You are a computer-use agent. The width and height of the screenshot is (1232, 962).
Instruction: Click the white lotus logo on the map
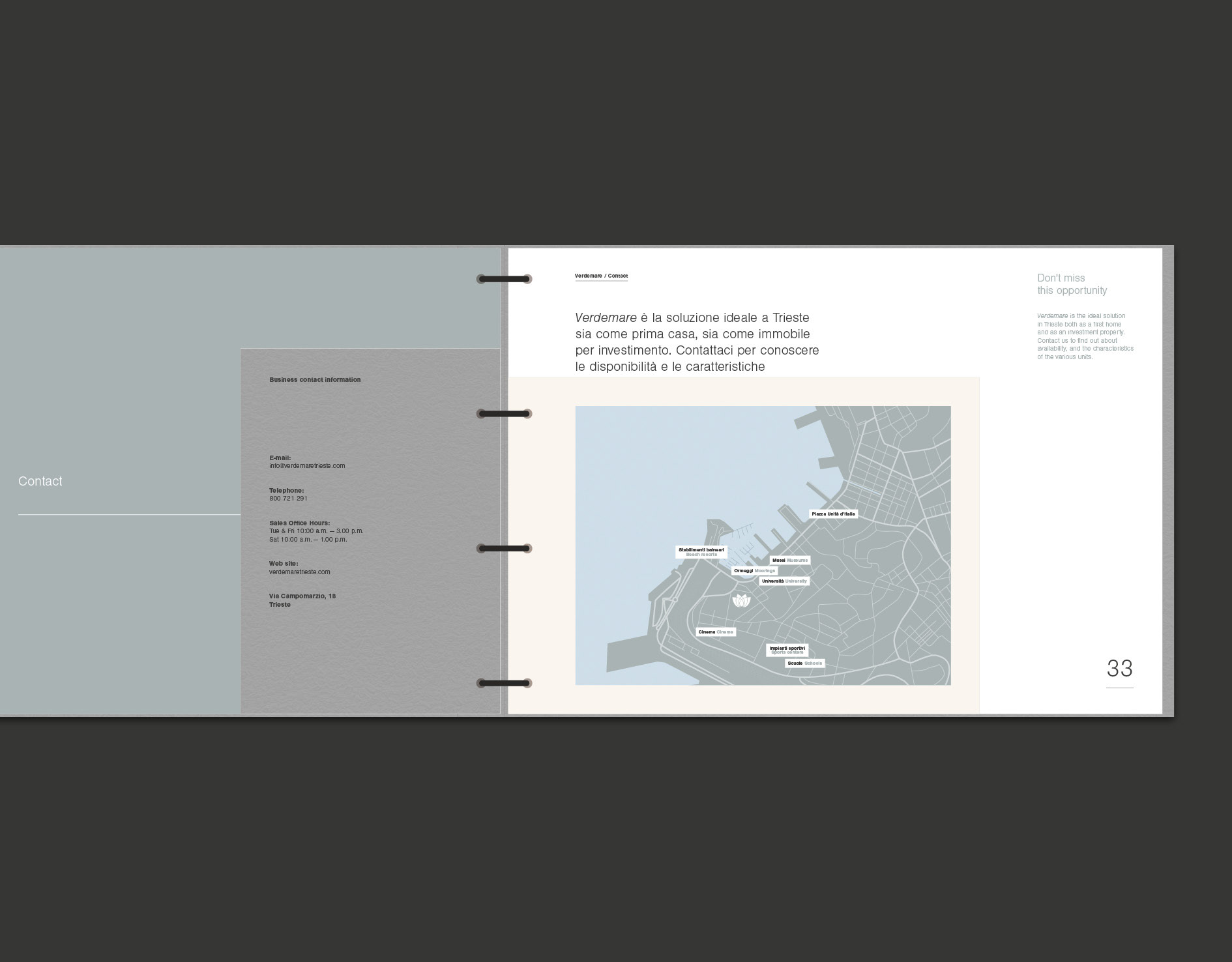click(x=741, y=600)
